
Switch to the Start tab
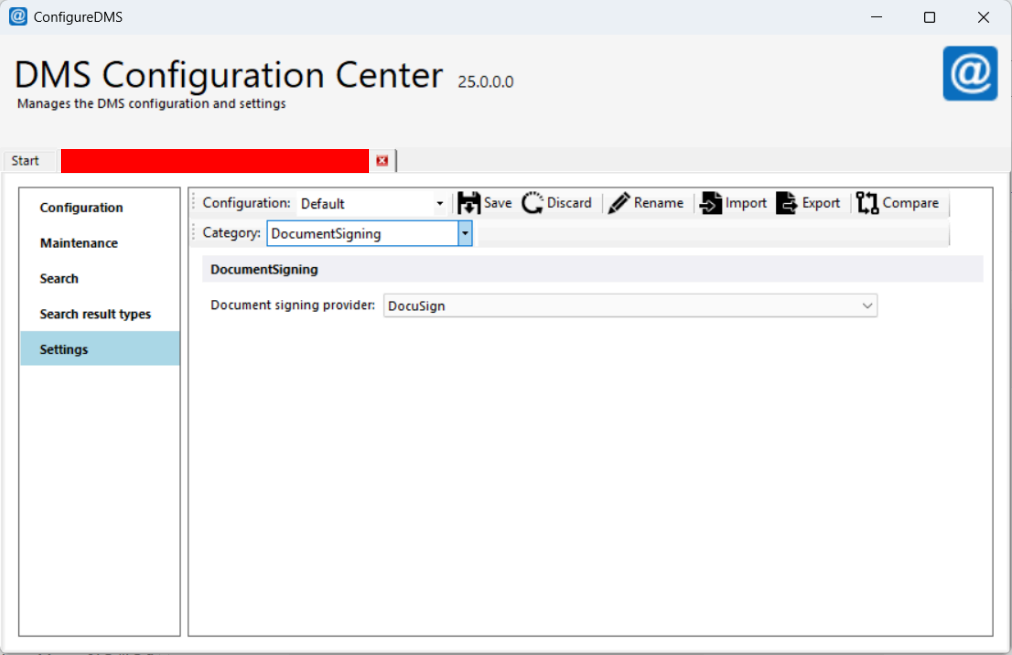[x=26, y=161]
